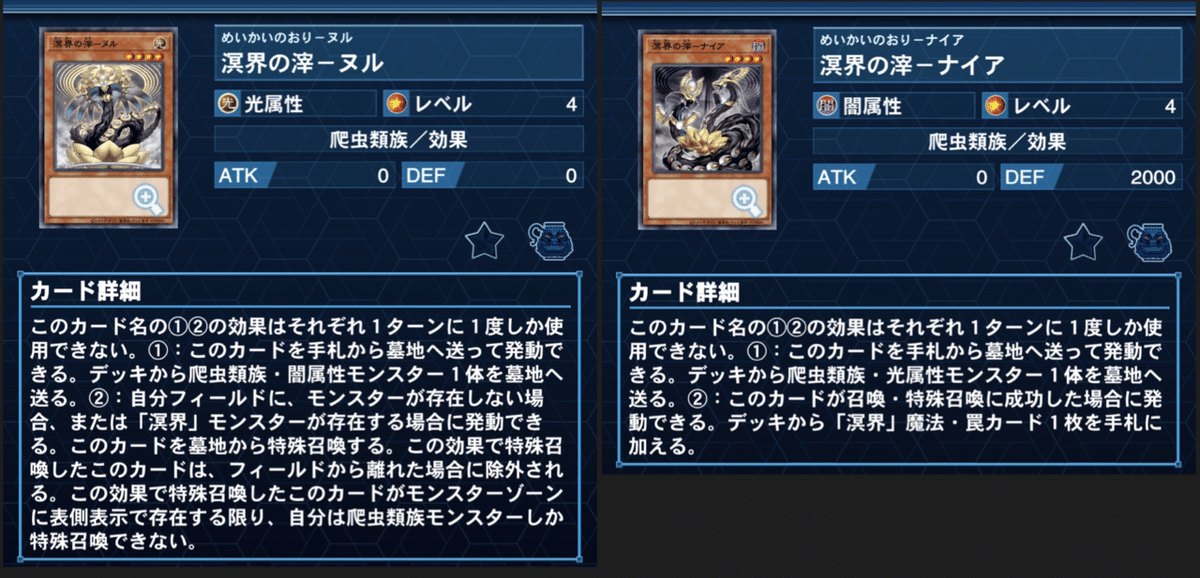The height and width of the screenshot is (578, 1200).
Task: Click the level star icon on ナイア panel
Action: pyautogui.click(x=996, y=104)
